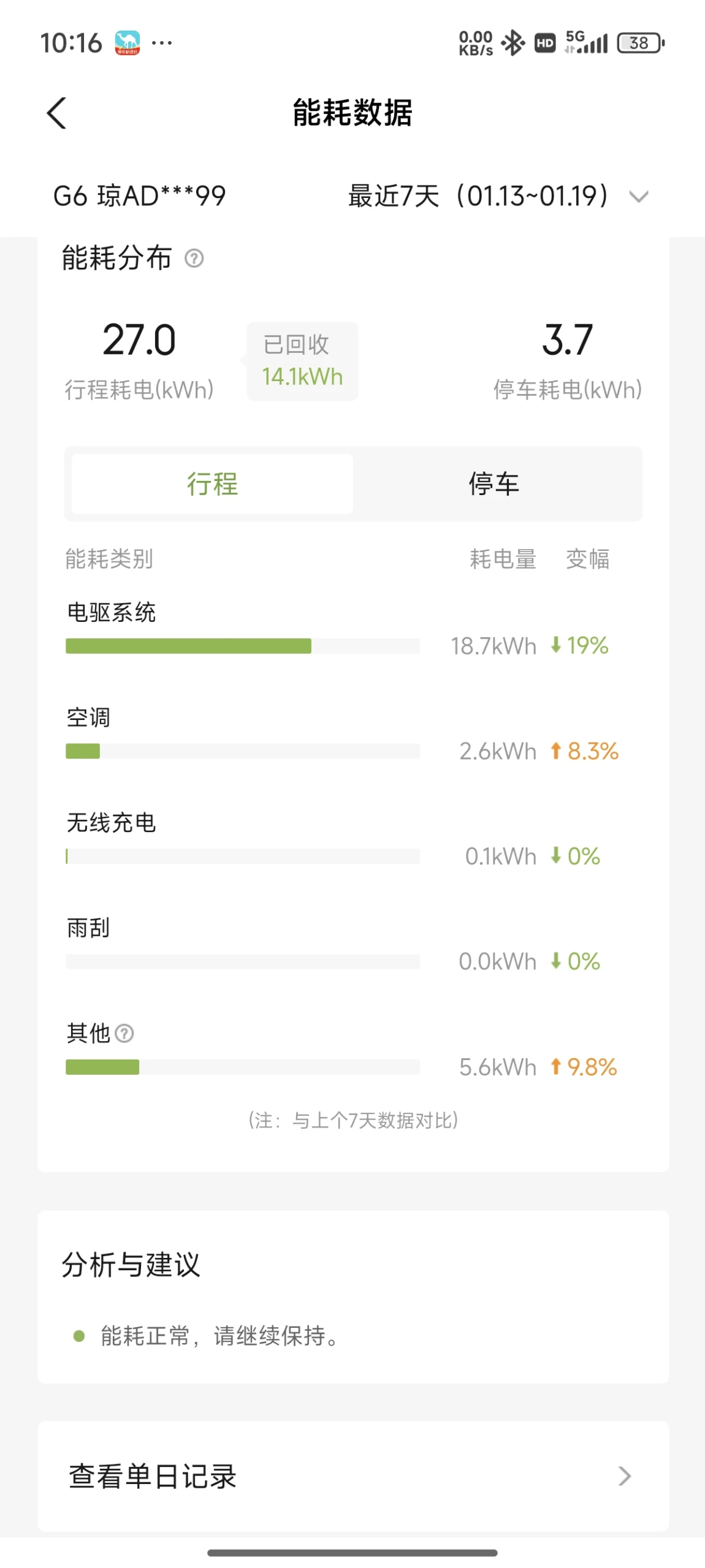Switch to the 行程 tab
The height and width of the screenshot is (1568, 705).
[x=212, y=483]
